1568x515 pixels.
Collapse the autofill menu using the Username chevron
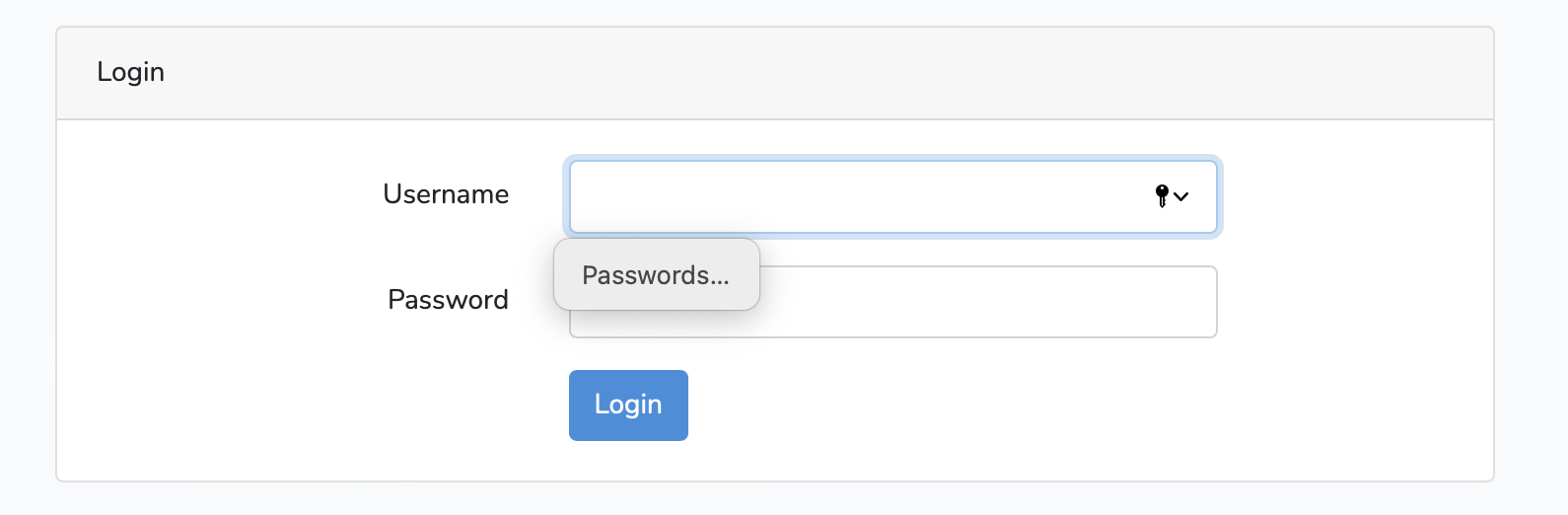(1181, 196)
